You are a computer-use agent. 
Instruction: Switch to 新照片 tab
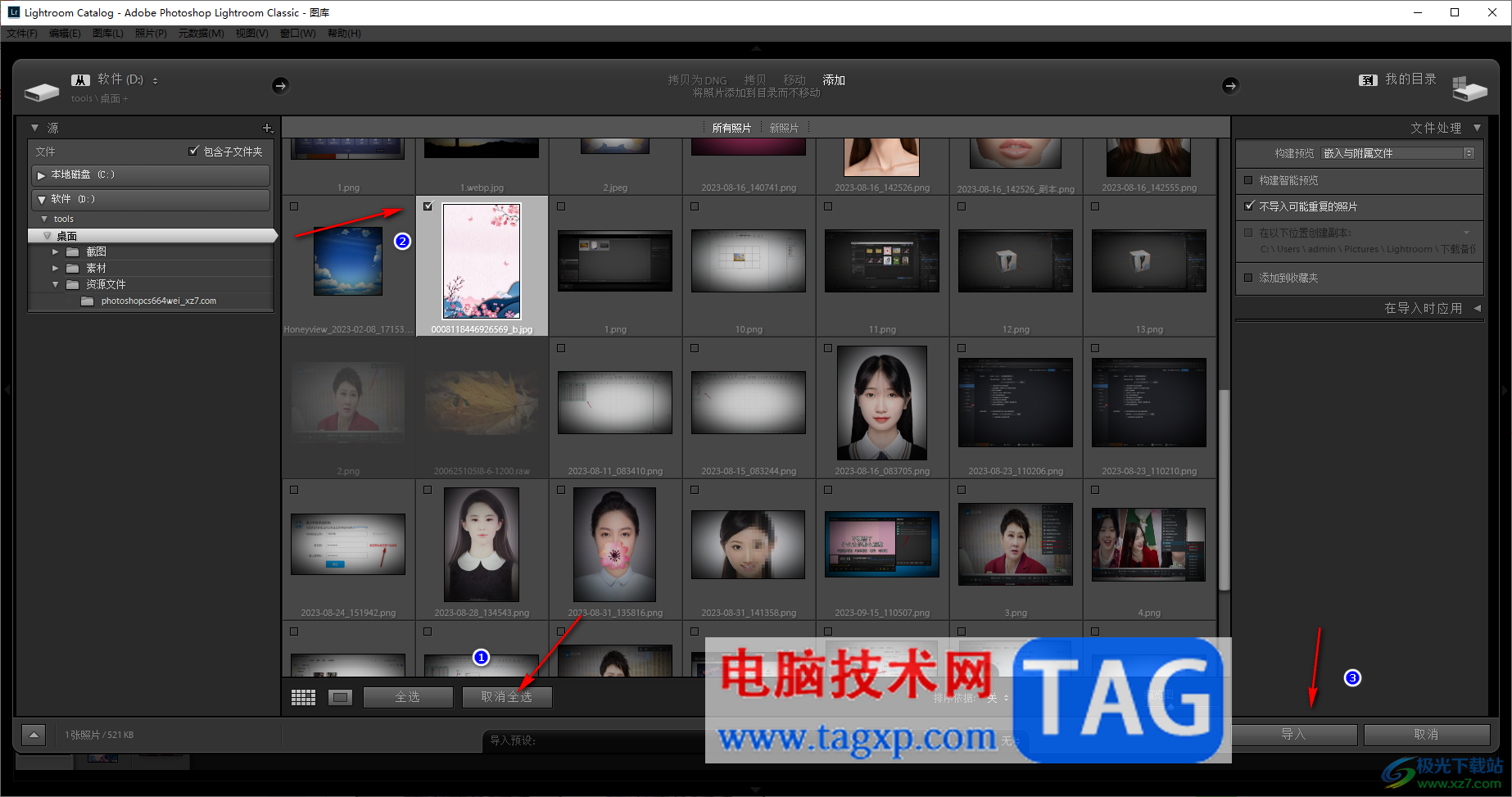point(784,128)
